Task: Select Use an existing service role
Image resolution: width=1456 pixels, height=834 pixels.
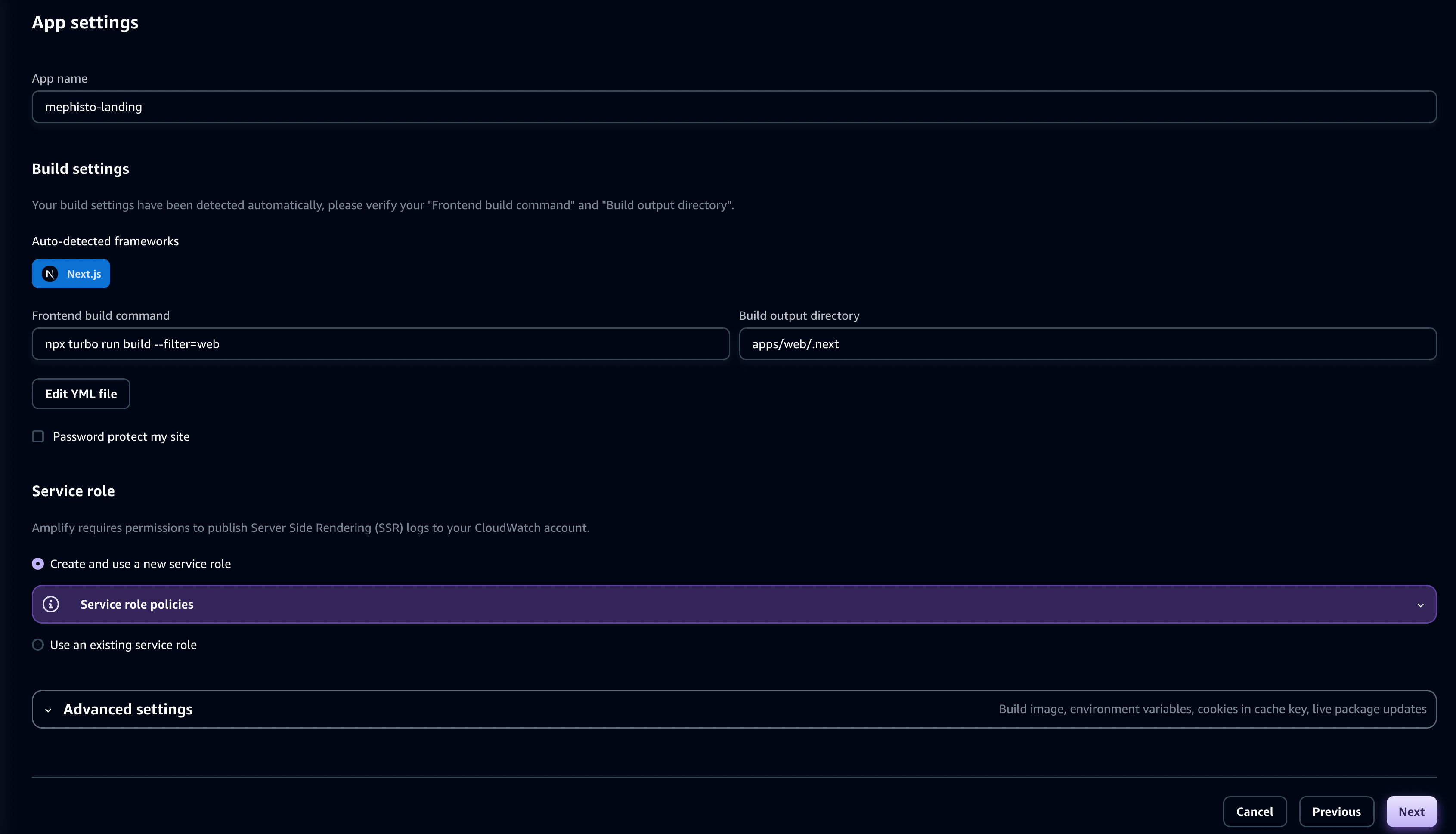Action: (38, 644)
